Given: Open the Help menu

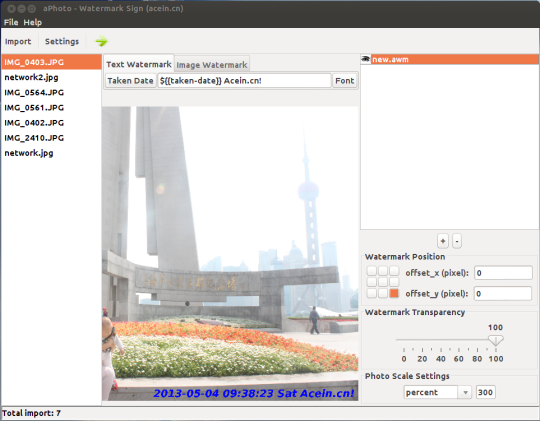Looking at the screenshot, I should point(33,22).
